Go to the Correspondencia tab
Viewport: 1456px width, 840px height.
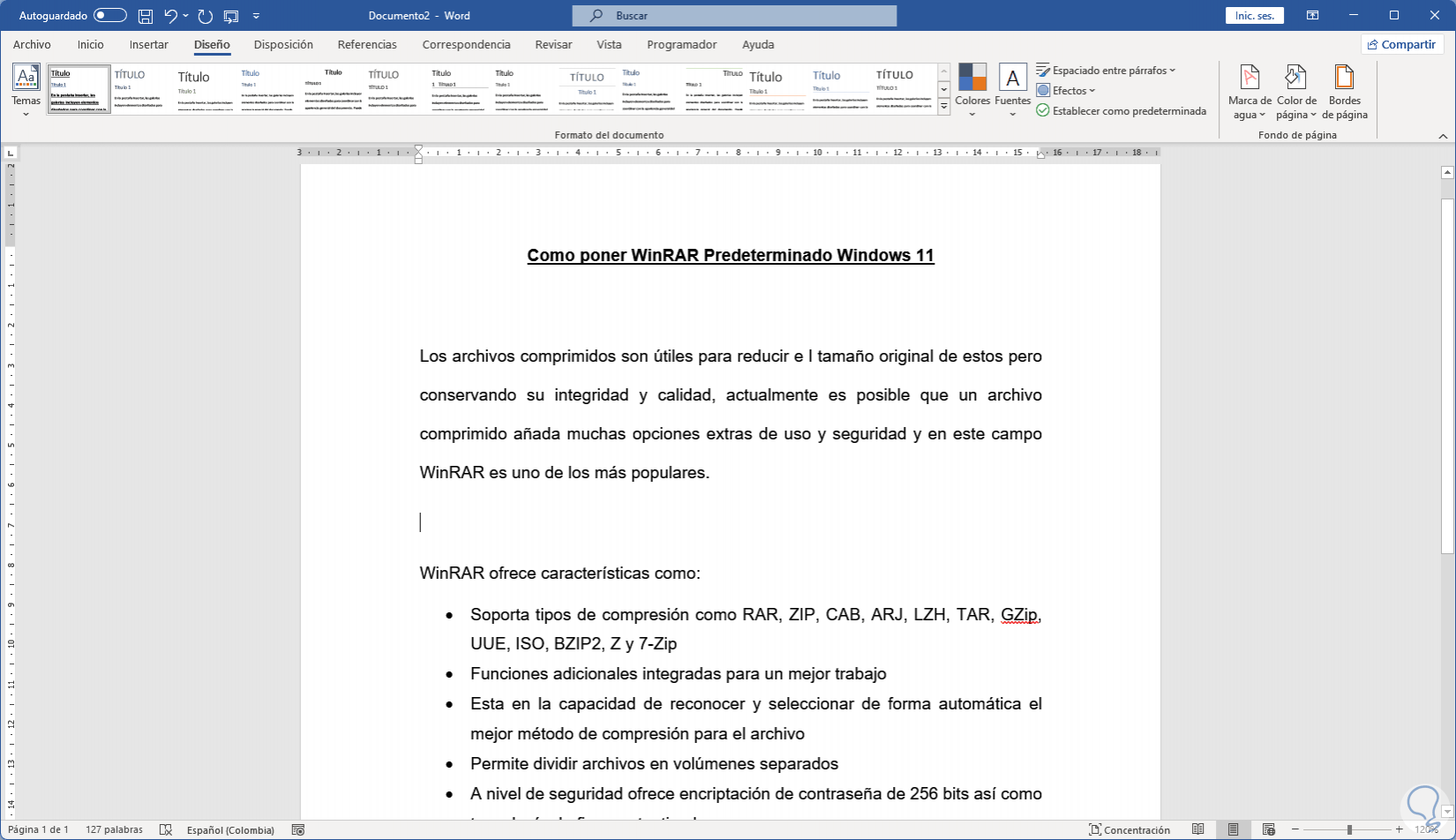point(466,44)
